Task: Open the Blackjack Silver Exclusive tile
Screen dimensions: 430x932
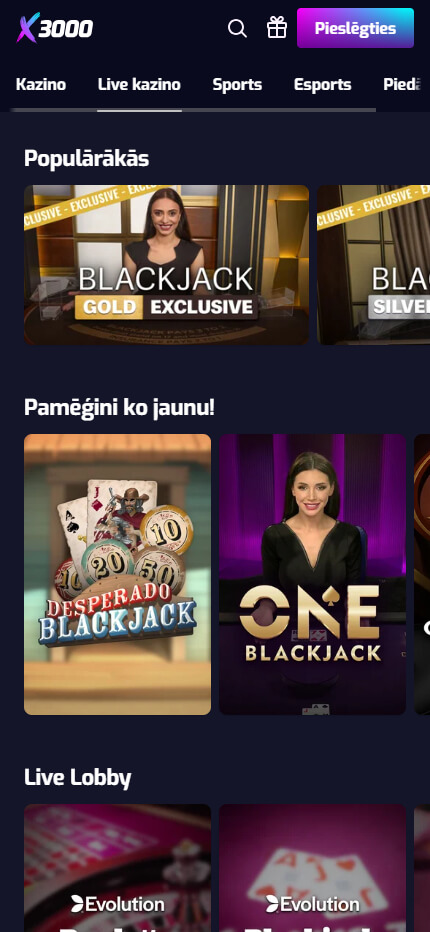Action: point(373,265)
